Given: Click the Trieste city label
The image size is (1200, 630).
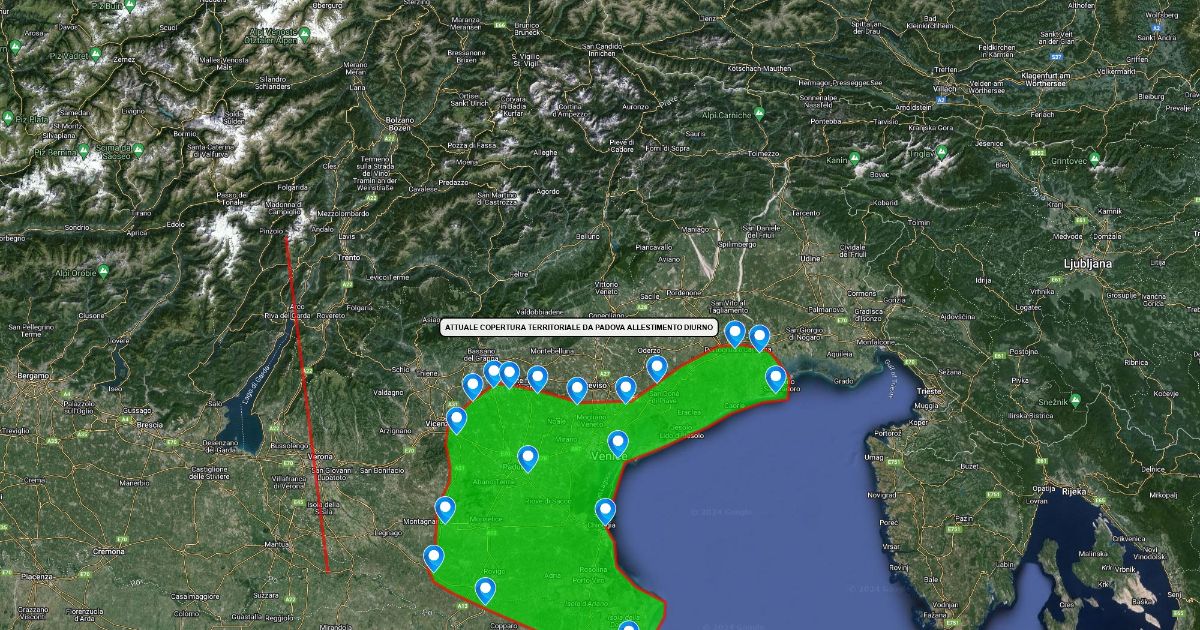Looking at the screenshot, I should coord(929,391).
